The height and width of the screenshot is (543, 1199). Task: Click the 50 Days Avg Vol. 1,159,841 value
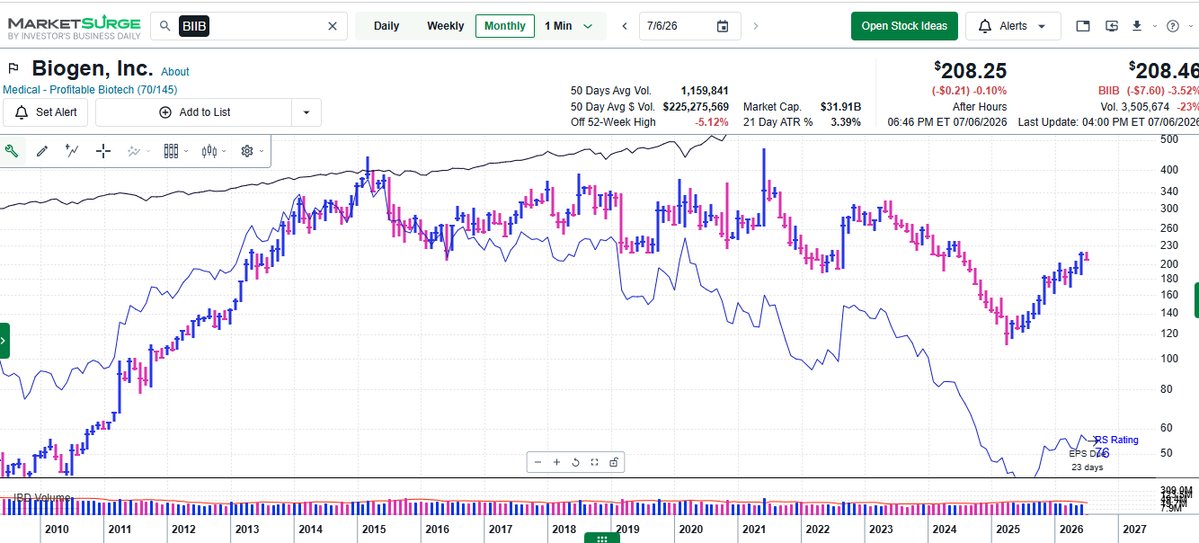coord(704,91)
